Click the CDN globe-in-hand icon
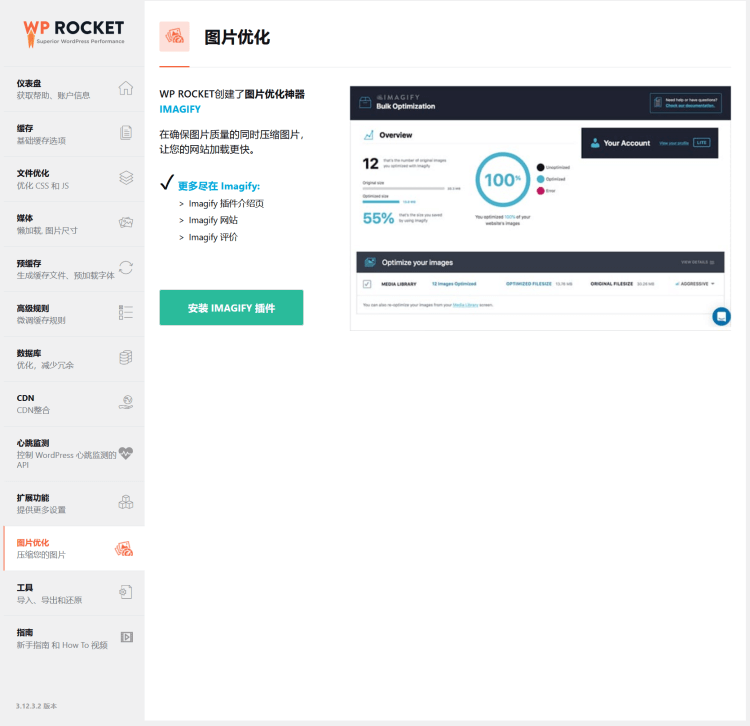This screenshot has width=750, height=726. click(x=126, y=402)
